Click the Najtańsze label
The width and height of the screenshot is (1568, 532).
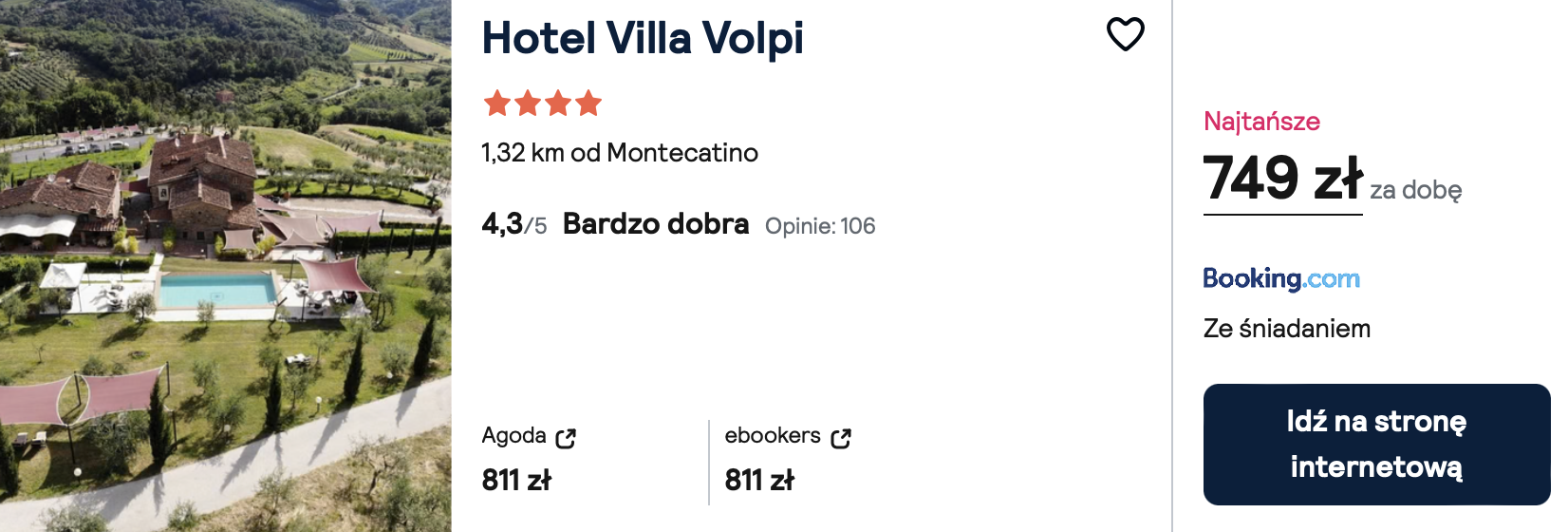pos(1261,122)
